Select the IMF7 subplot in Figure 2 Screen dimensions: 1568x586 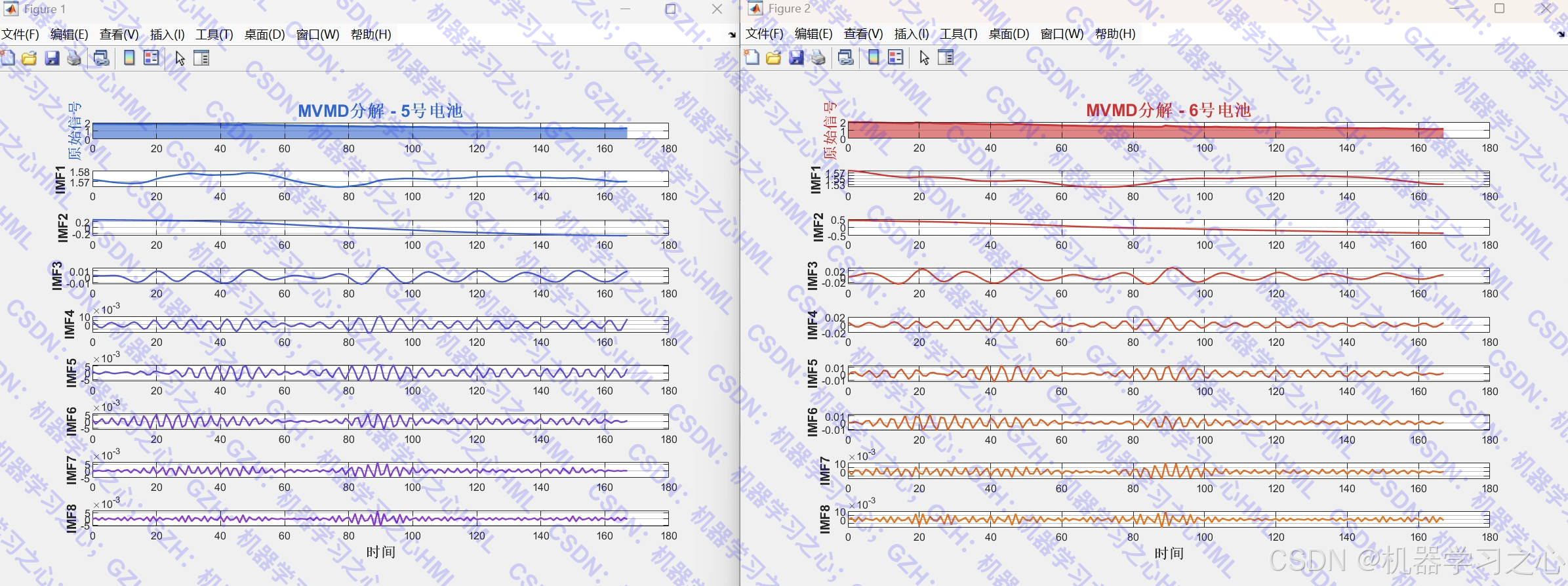[1169, 471]
